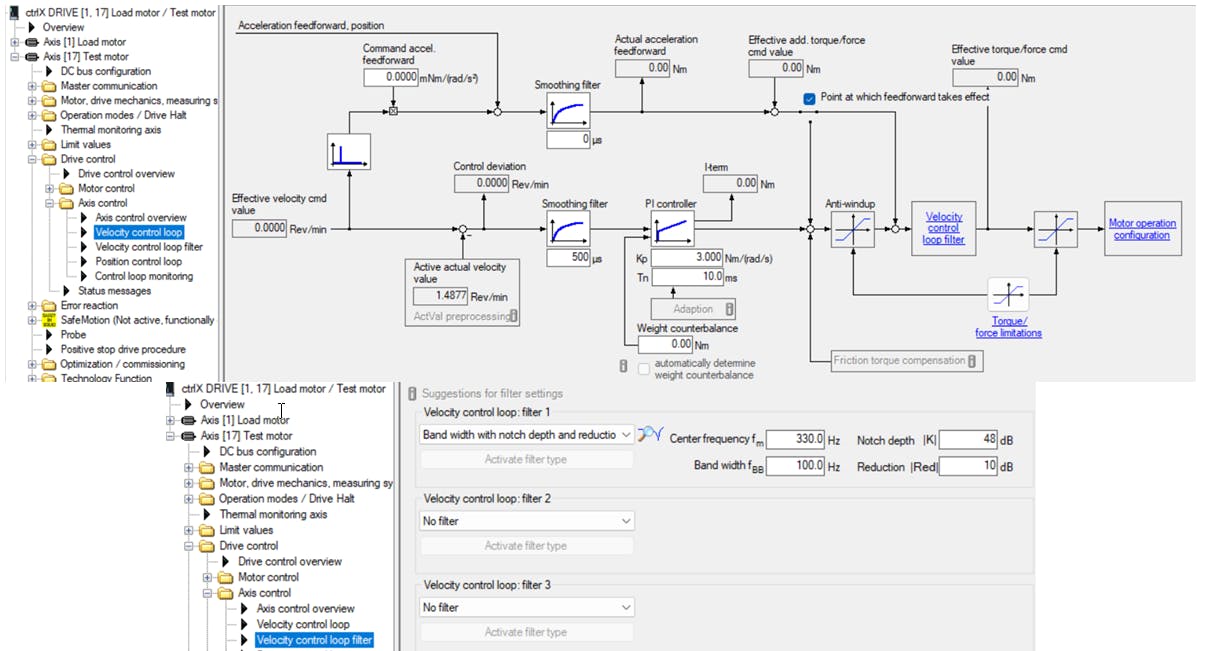The height and width of the screenshot is (651, 1206).
Task: Open the Torque/force limitations block icon
Action: pos(1008,295)
